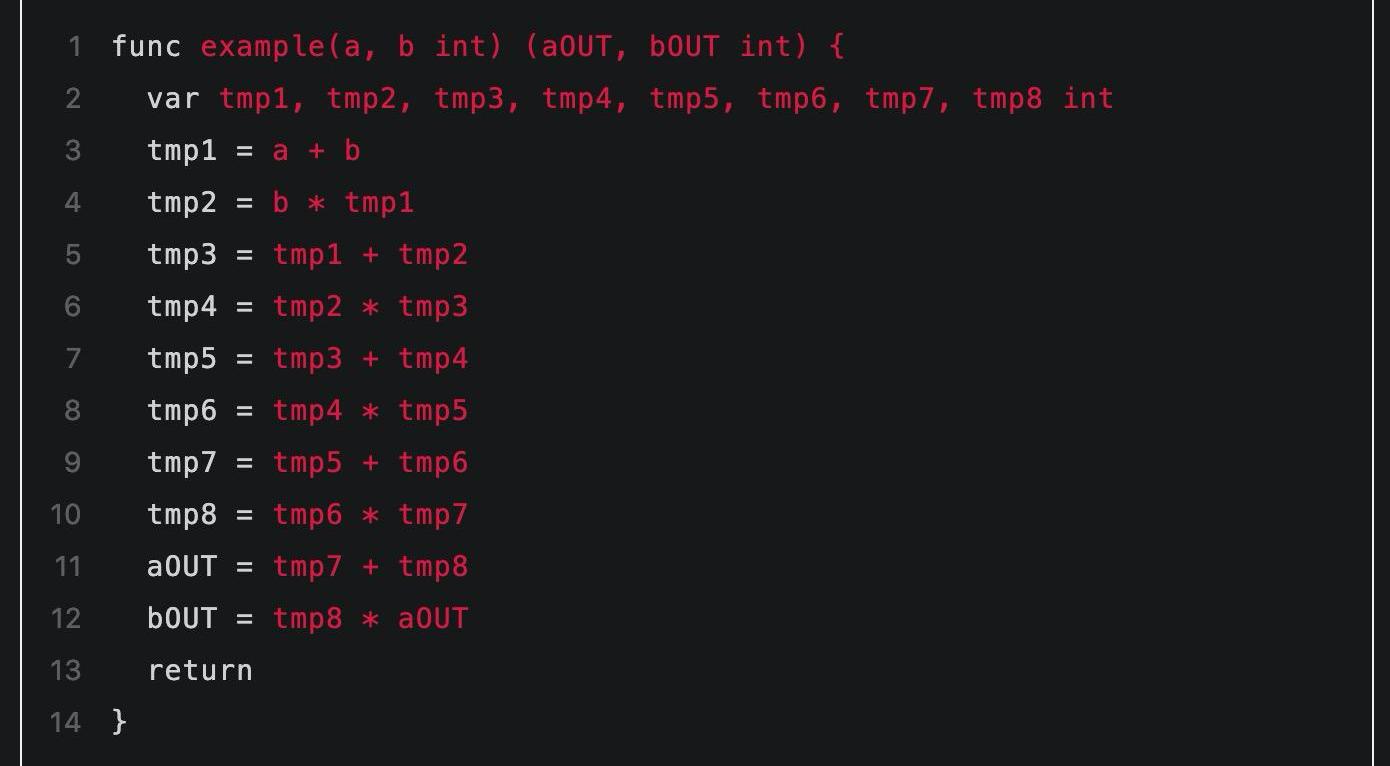Click the return keyword
The image size is (1390, 766).
pyautogui.click(x=200, y=671)
